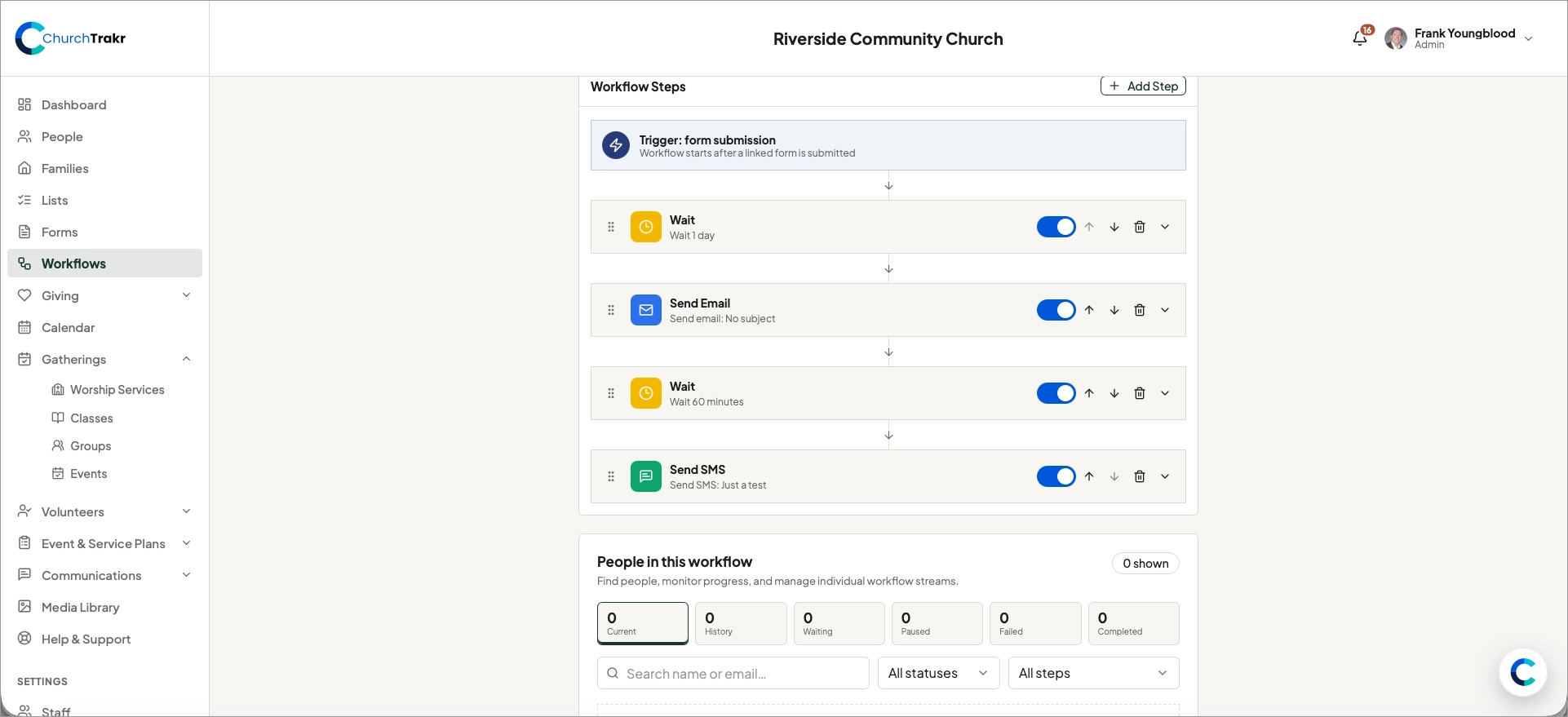Screen dimensions: 1568x717
Task: Expand the Wait 60 minutes step details
Action: (1165, 393)
